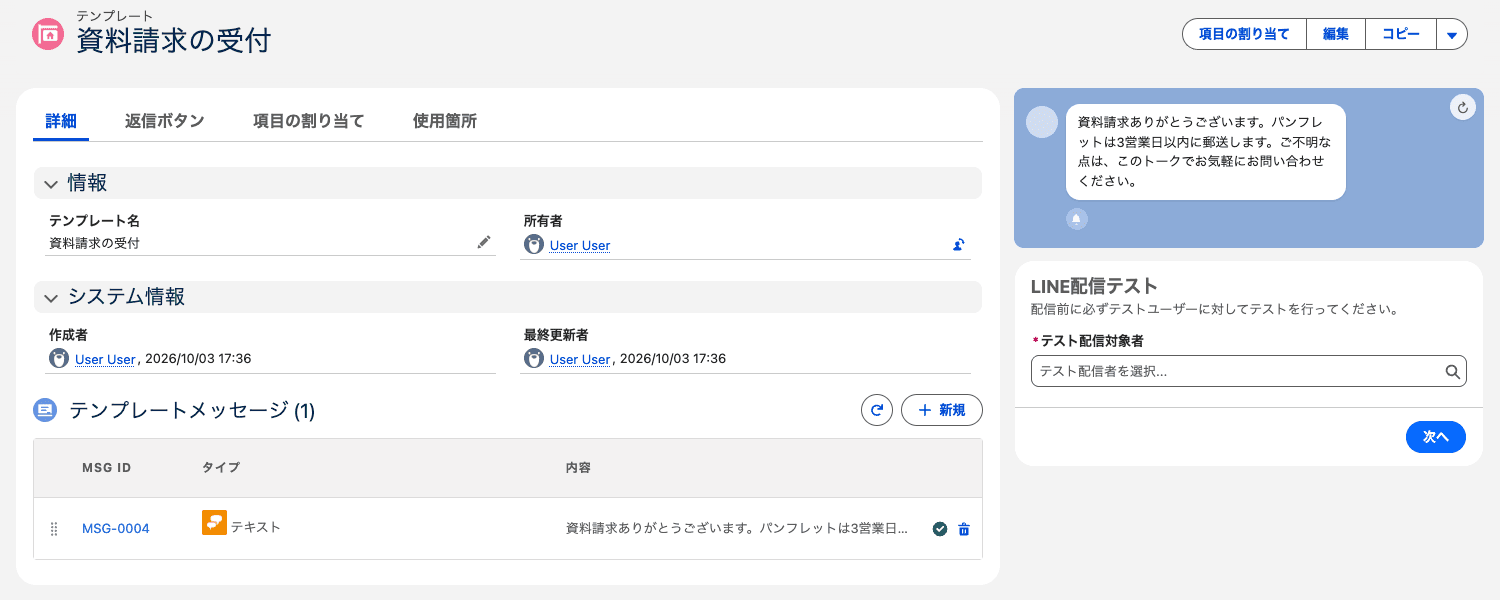Click the preview message bubble text
1500x600 pixels.
(1205, 152)
